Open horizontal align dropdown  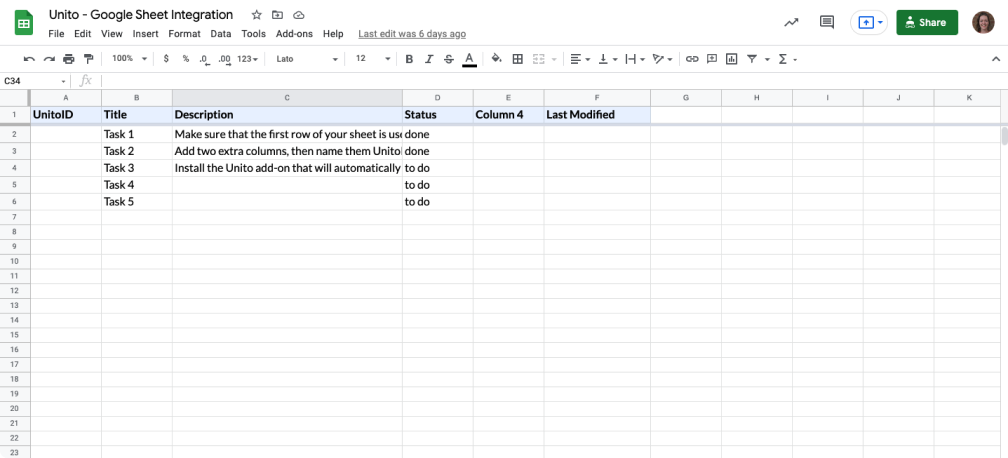click(580, 59)
